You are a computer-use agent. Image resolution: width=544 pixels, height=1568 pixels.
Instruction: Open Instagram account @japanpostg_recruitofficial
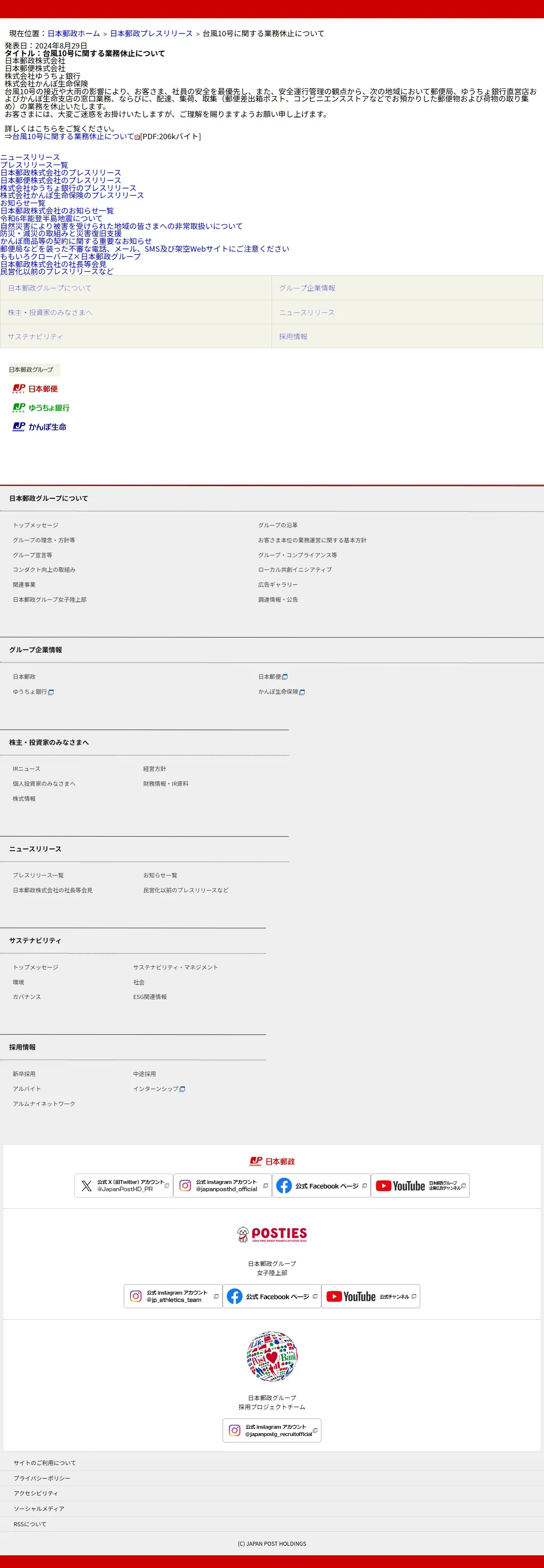click(272, 1430)
